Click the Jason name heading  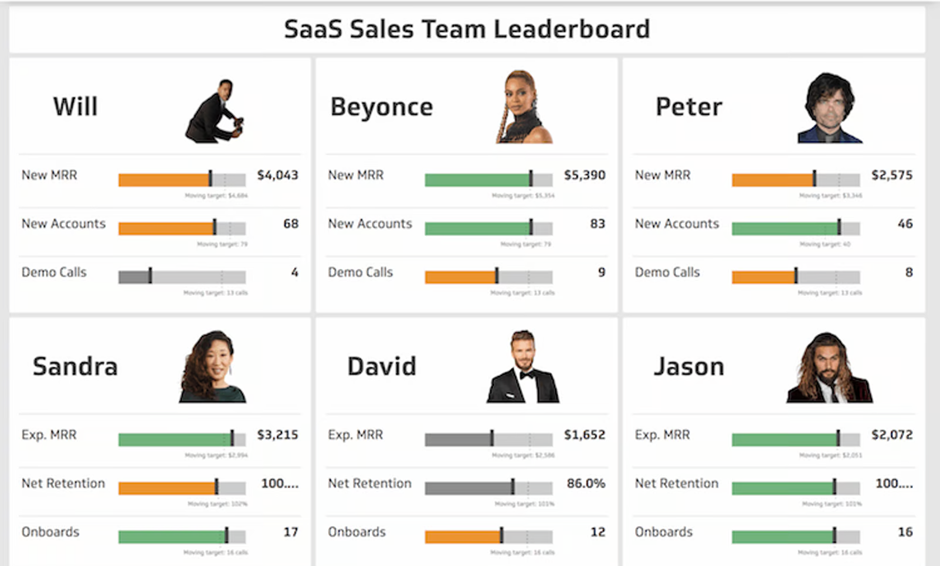pos(689,366)
